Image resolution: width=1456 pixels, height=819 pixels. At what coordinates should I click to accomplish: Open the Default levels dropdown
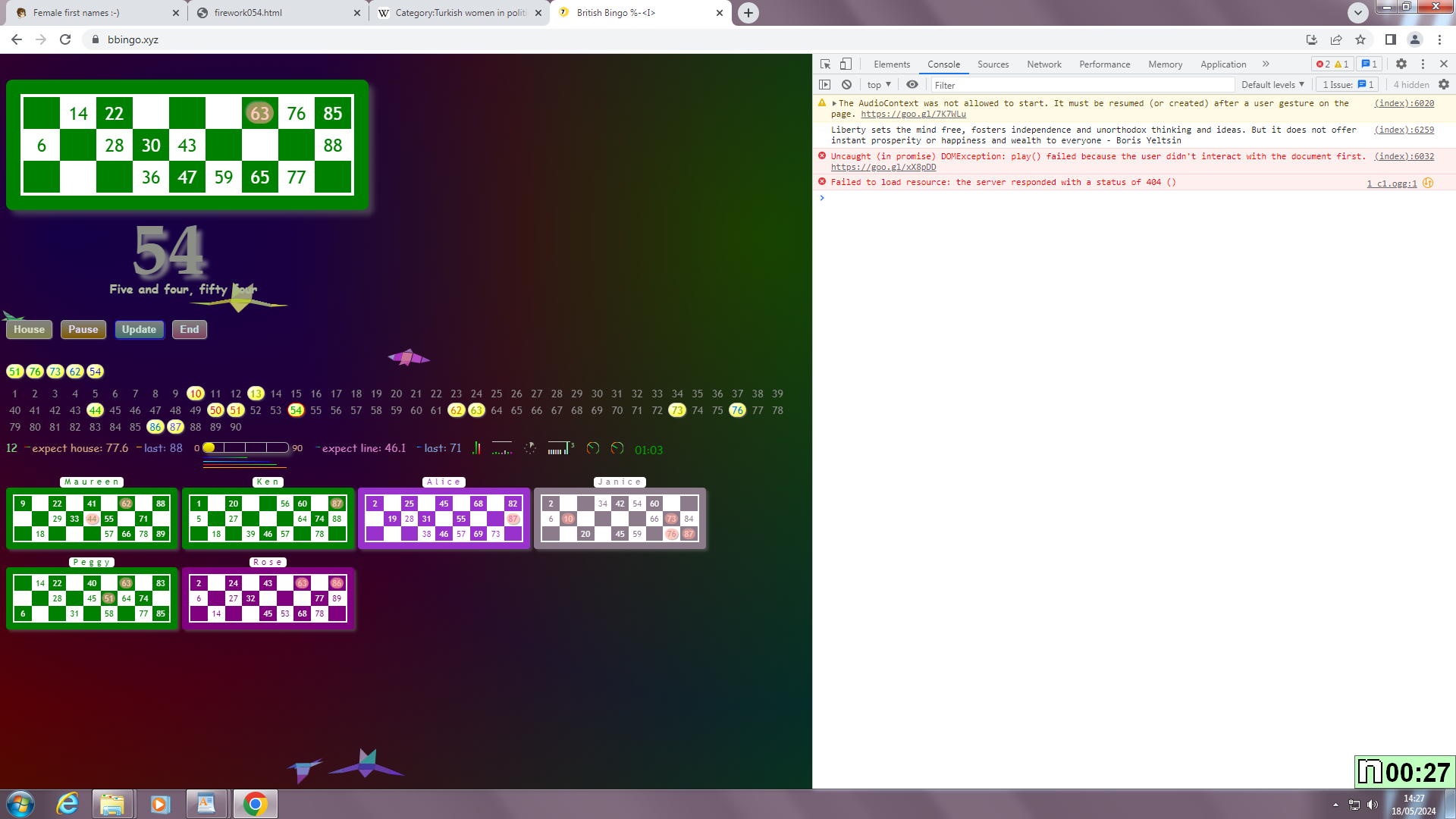tap(1272, 84)
